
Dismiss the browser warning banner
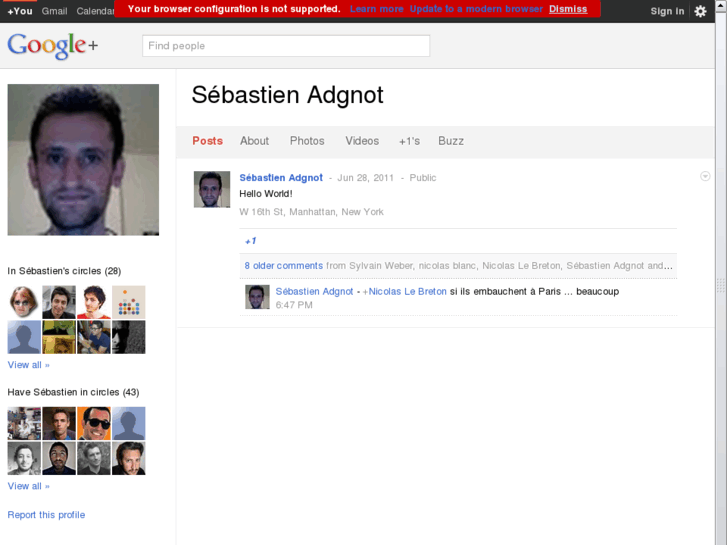pos(568,9)
